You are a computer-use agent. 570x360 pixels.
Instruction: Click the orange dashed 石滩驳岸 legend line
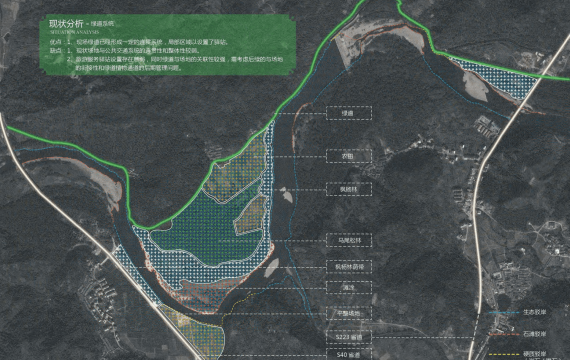[503, 334]
